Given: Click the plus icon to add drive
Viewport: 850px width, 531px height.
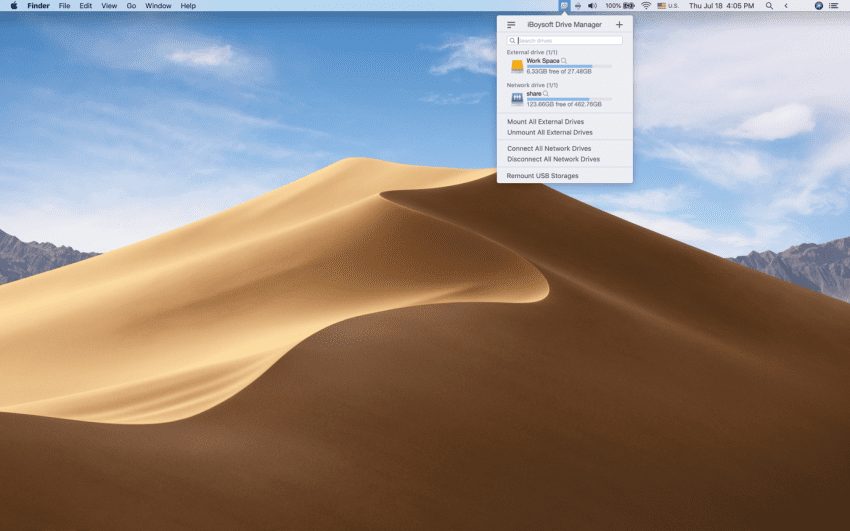Looking at the screenshot, I should click(619, 25).
